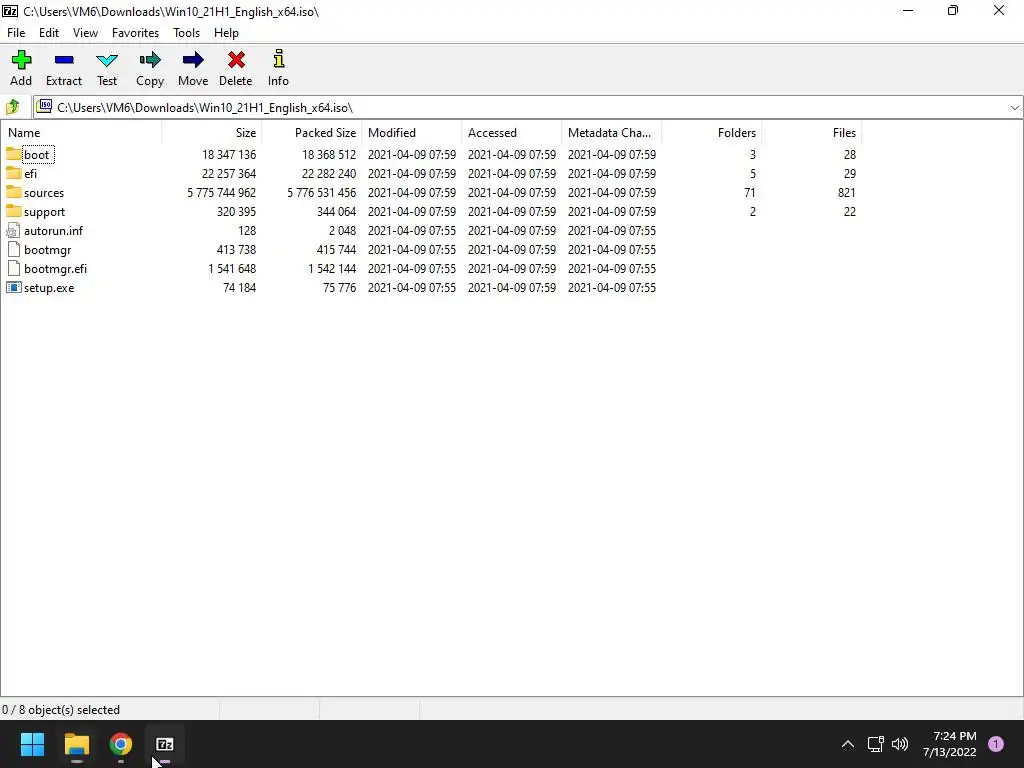The width and height of the screenshot is (1024, 768).
Task: Open the Info tool
Action: (278, 68)
